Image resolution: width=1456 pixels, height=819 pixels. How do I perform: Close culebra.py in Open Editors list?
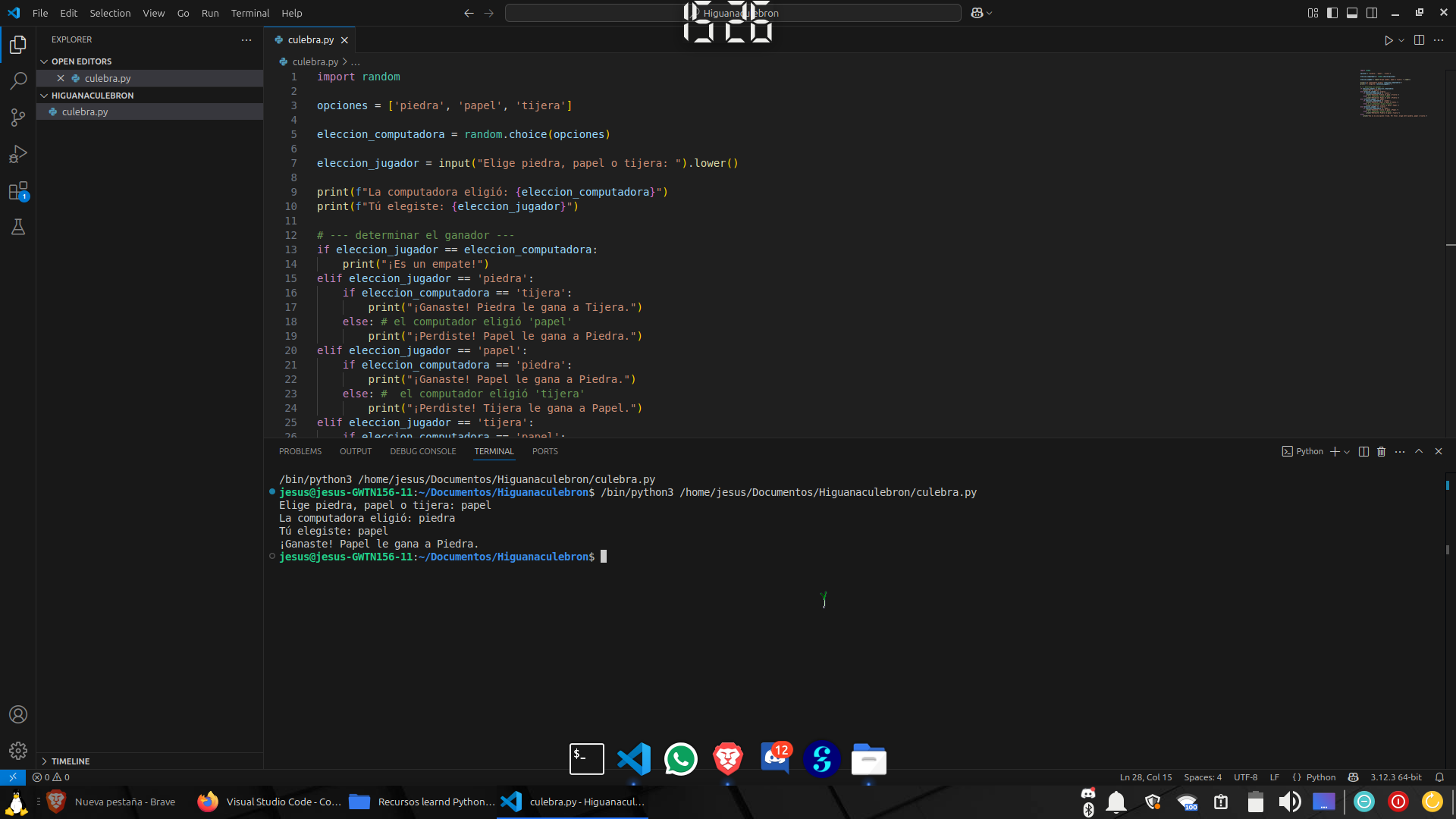(x=61, y=78)
